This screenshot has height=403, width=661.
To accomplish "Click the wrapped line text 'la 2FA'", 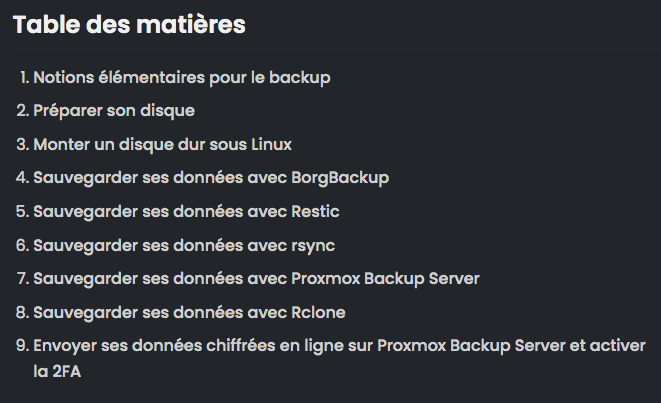I will [x=57, y=372].
